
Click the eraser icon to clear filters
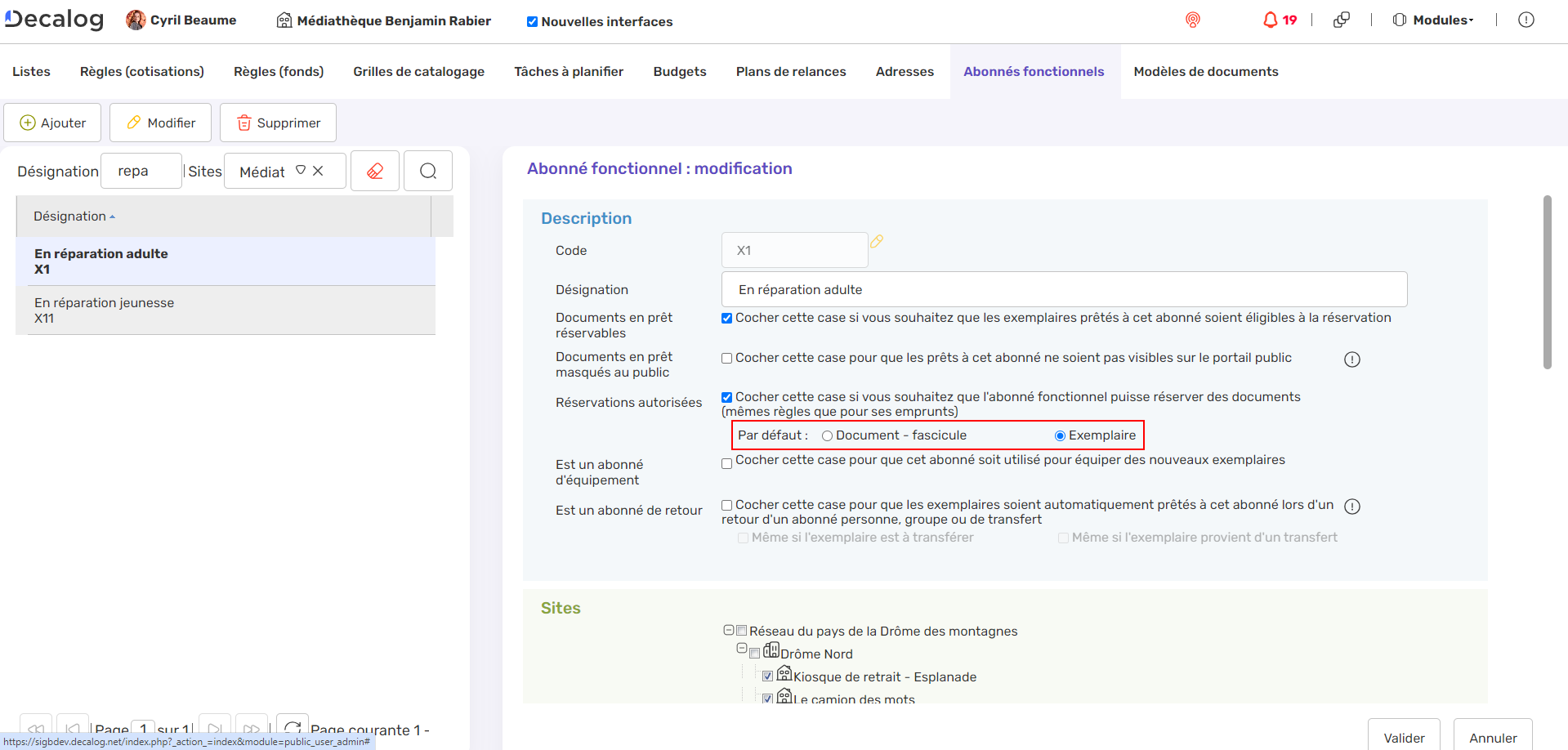pos(375,171)
